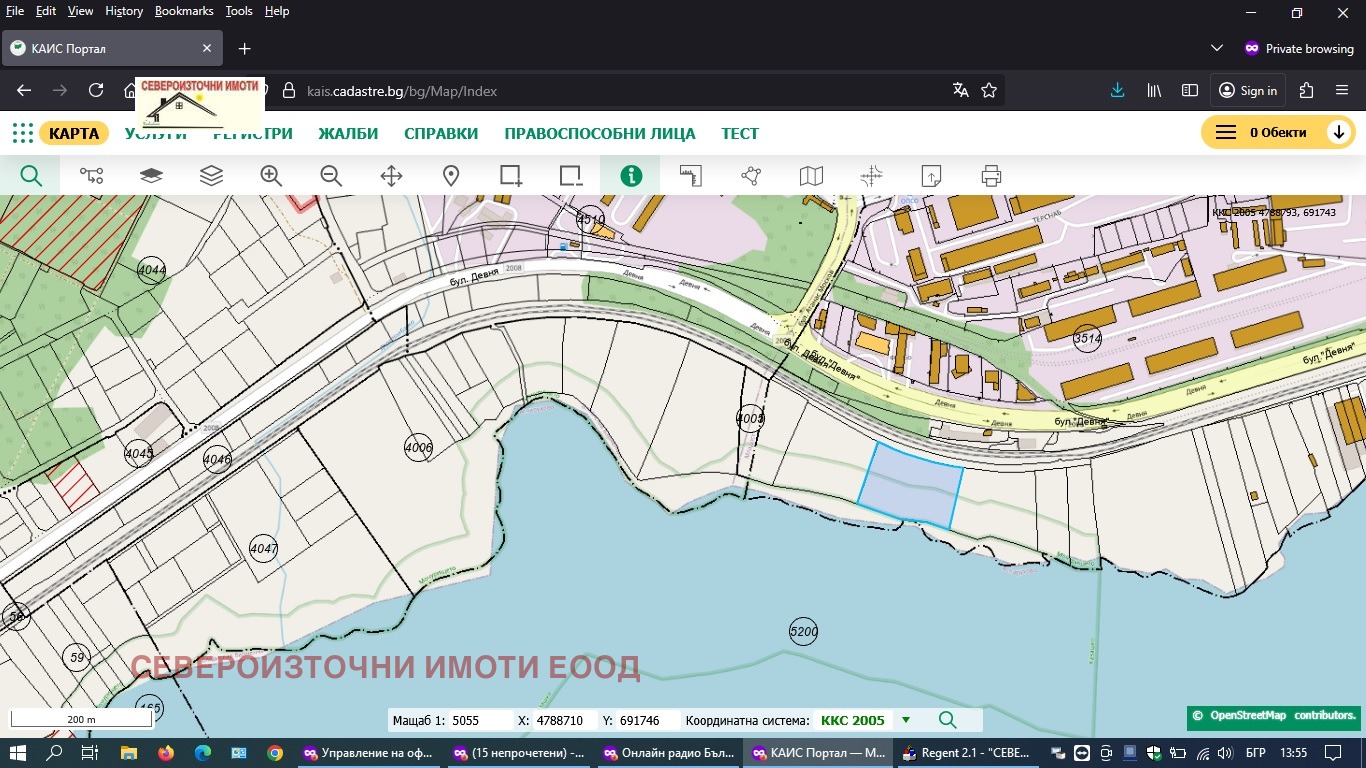Open the browser tab list chevron
The height and width of the screenshot is (768, 1366).
[1216, 47]
